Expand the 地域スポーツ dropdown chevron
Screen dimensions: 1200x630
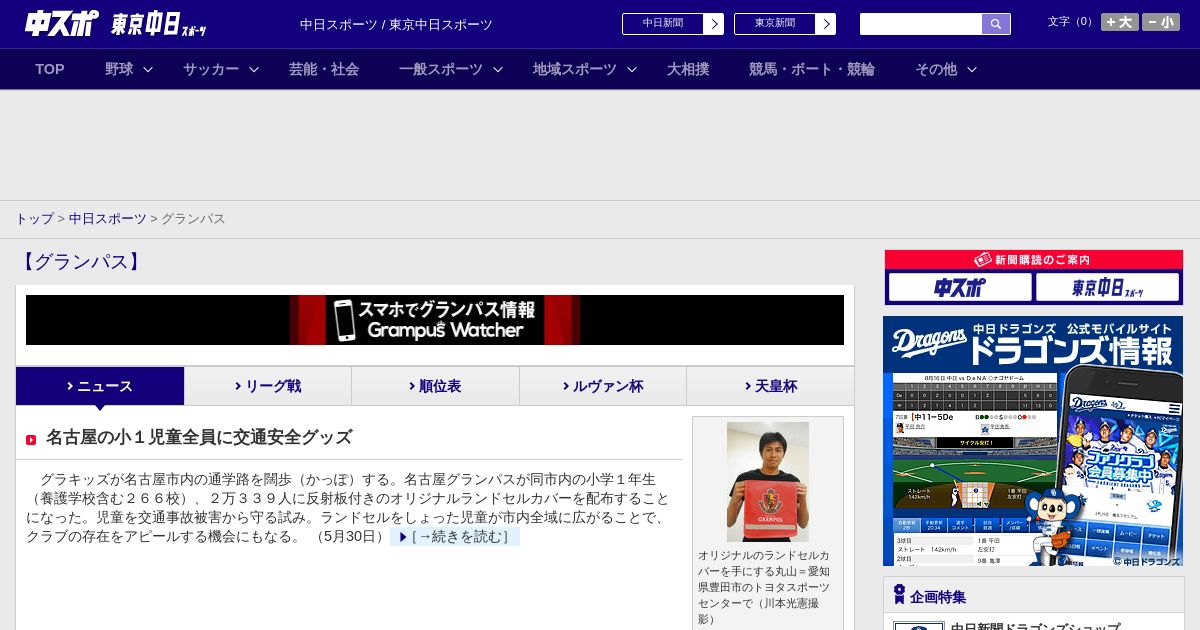[x=632, y=69]
